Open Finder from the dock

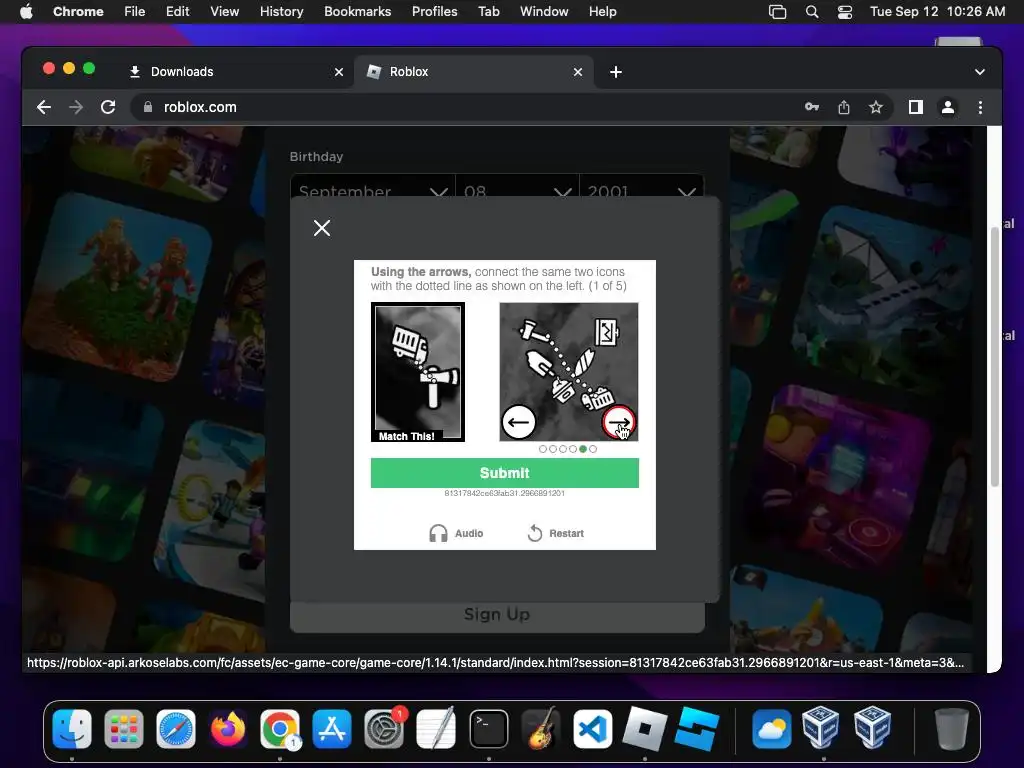[72, 728]
